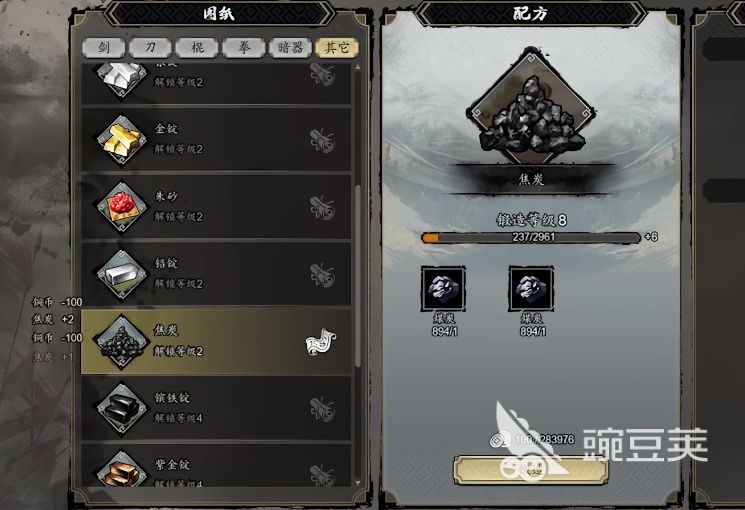The image size is (745, 510).
Task: Open the 拳 weapon tab
Action: tap(244, 48)
